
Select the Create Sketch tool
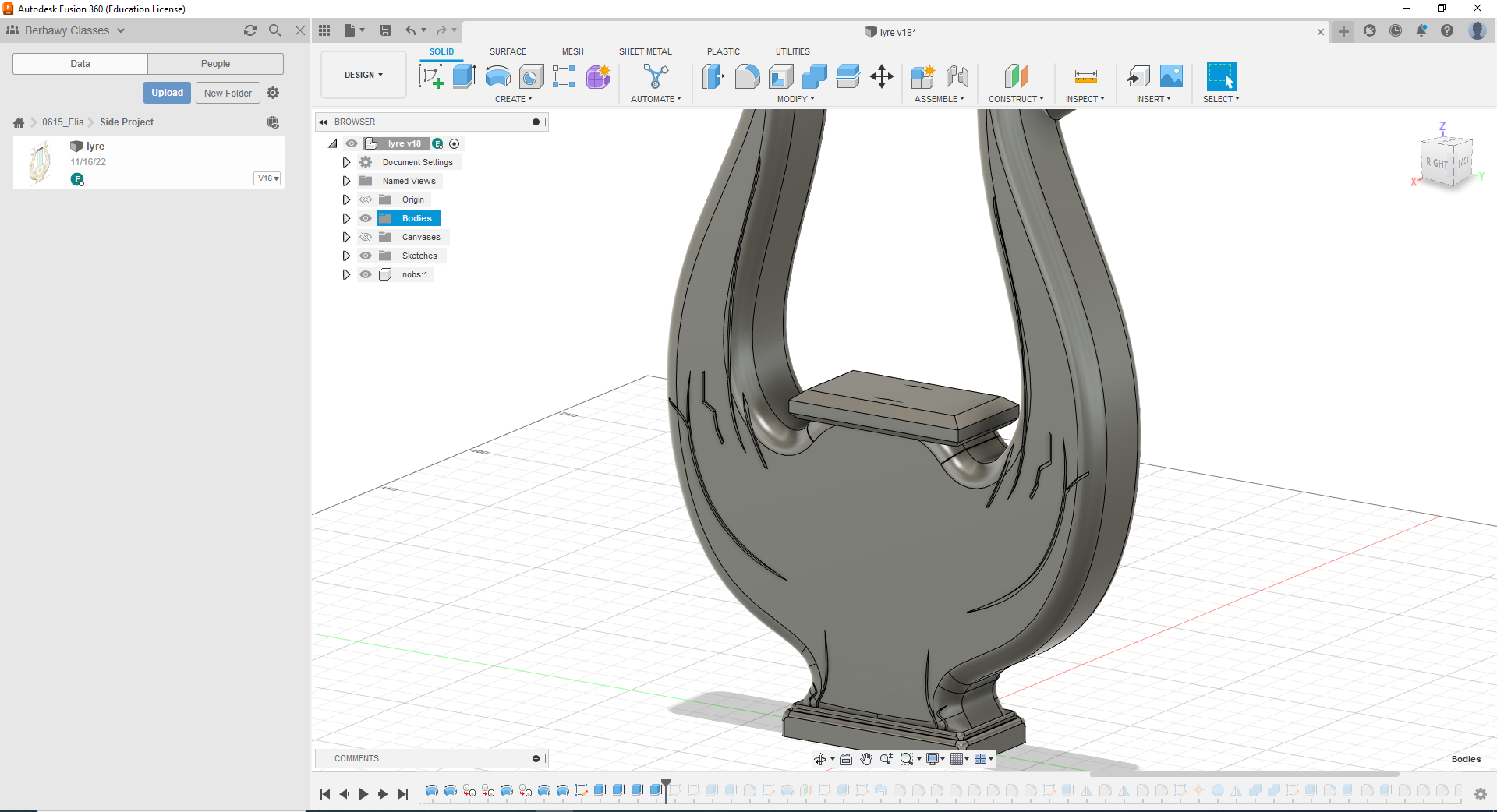click(430, 76)
